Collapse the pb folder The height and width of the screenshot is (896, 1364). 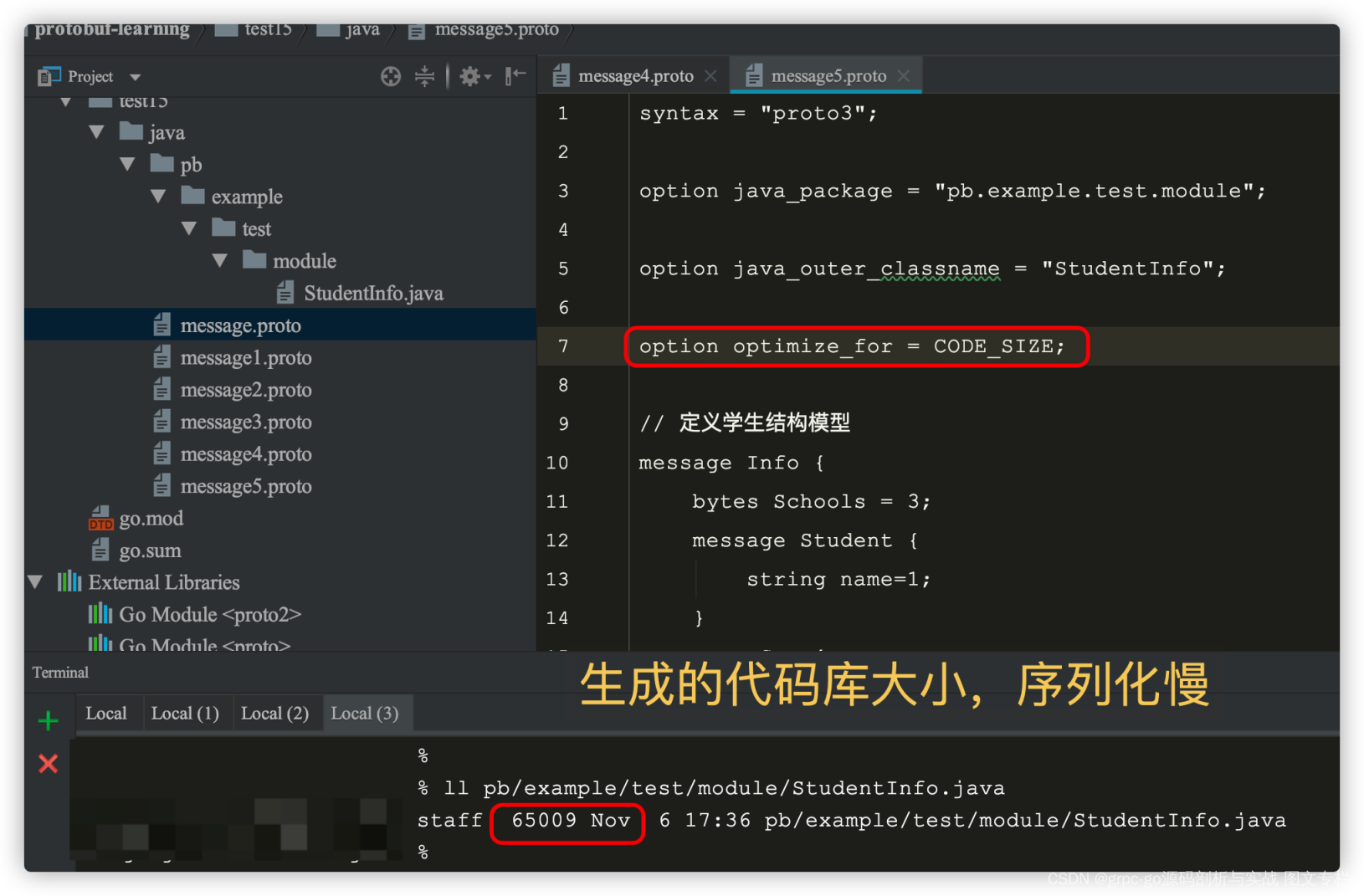click(128, 164)
